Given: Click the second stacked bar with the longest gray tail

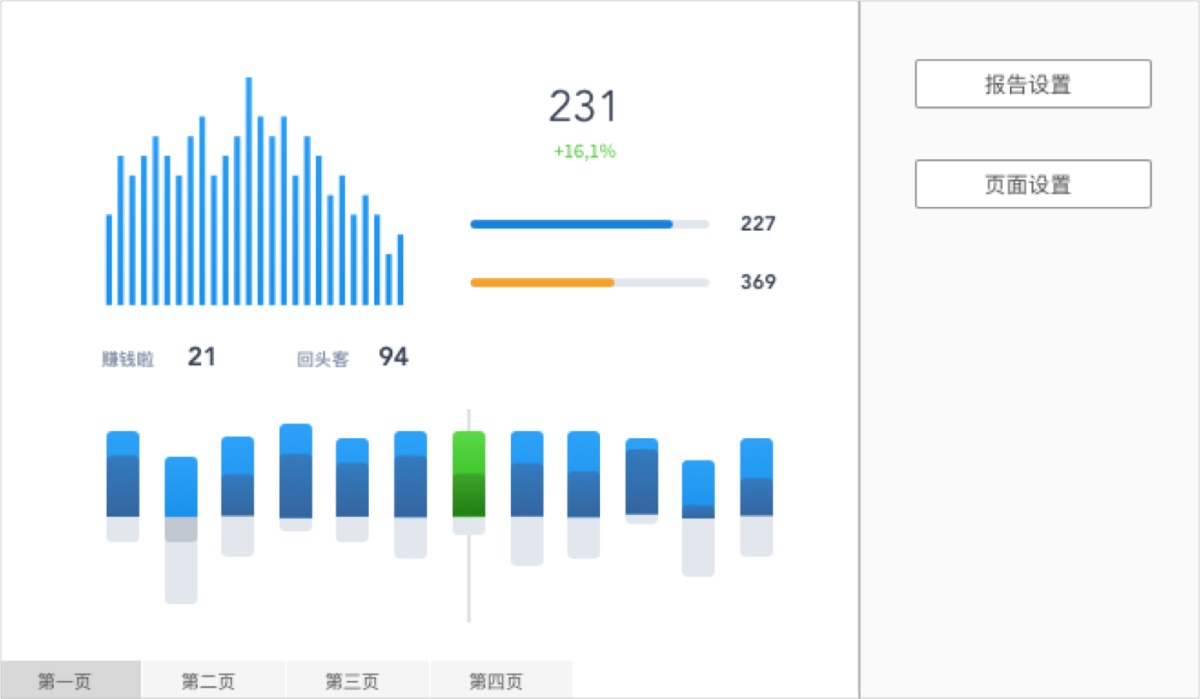Looking at the screenshot, I should coord(181,530).
